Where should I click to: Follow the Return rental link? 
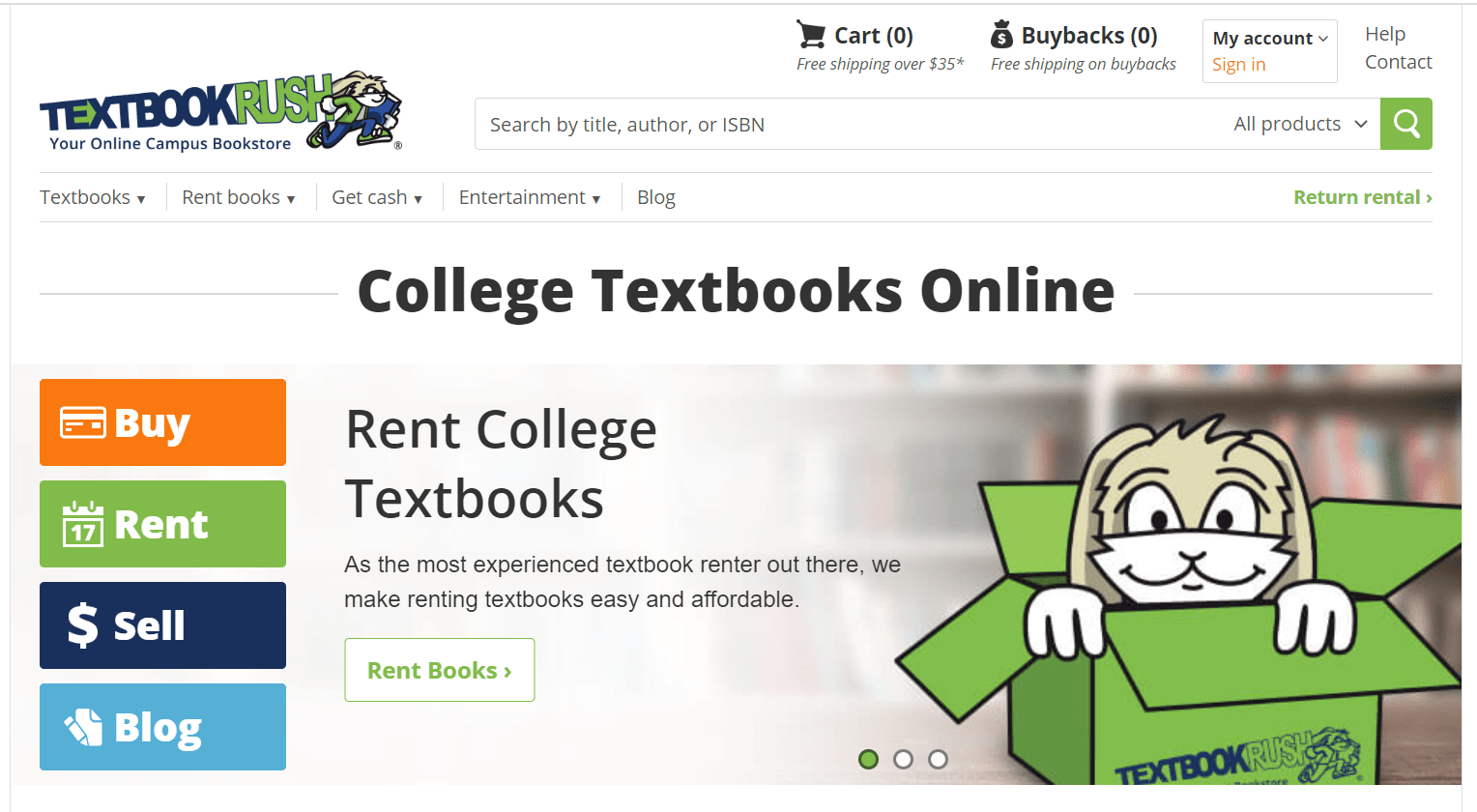pyautogui.click(x=1363, y=197)
